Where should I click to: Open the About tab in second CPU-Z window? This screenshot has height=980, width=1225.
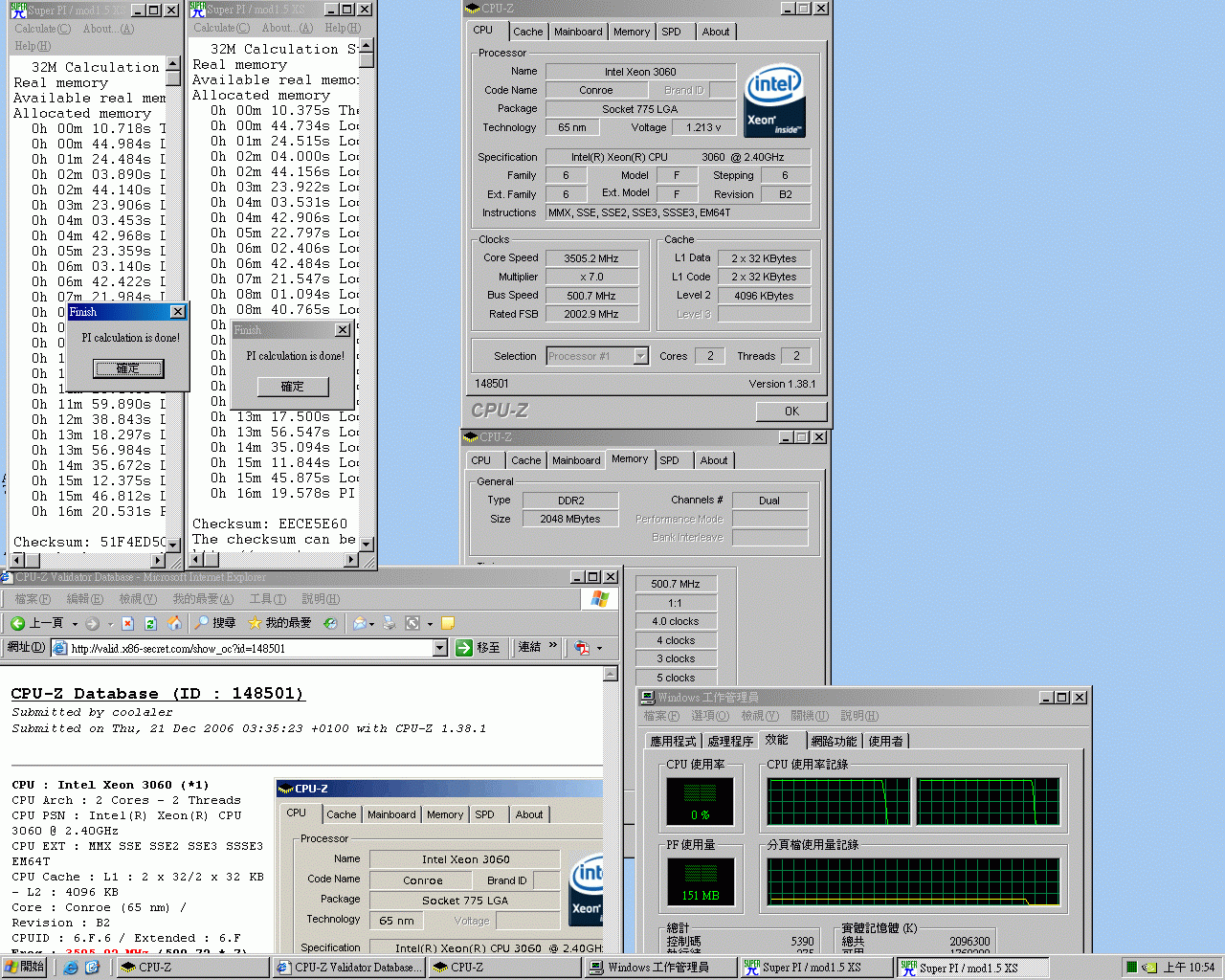[714, 460]
